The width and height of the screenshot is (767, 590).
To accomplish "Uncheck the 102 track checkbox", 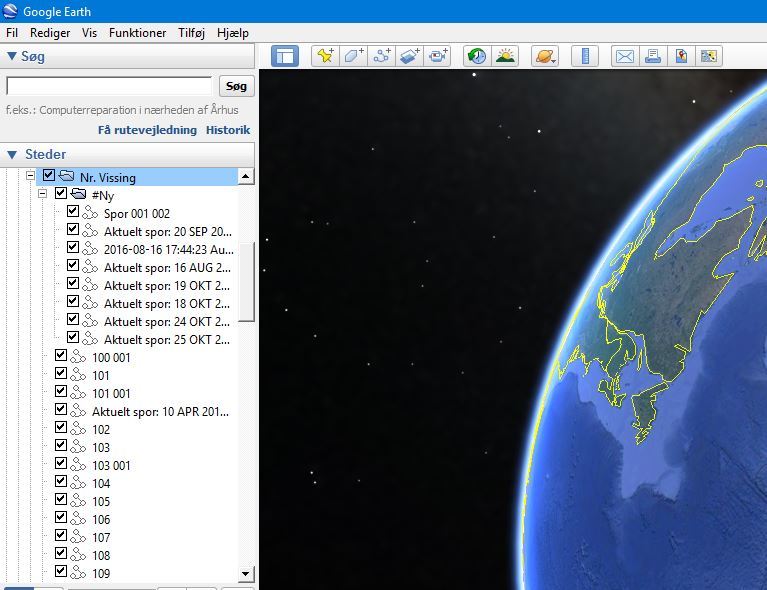I will pos(61,427).
